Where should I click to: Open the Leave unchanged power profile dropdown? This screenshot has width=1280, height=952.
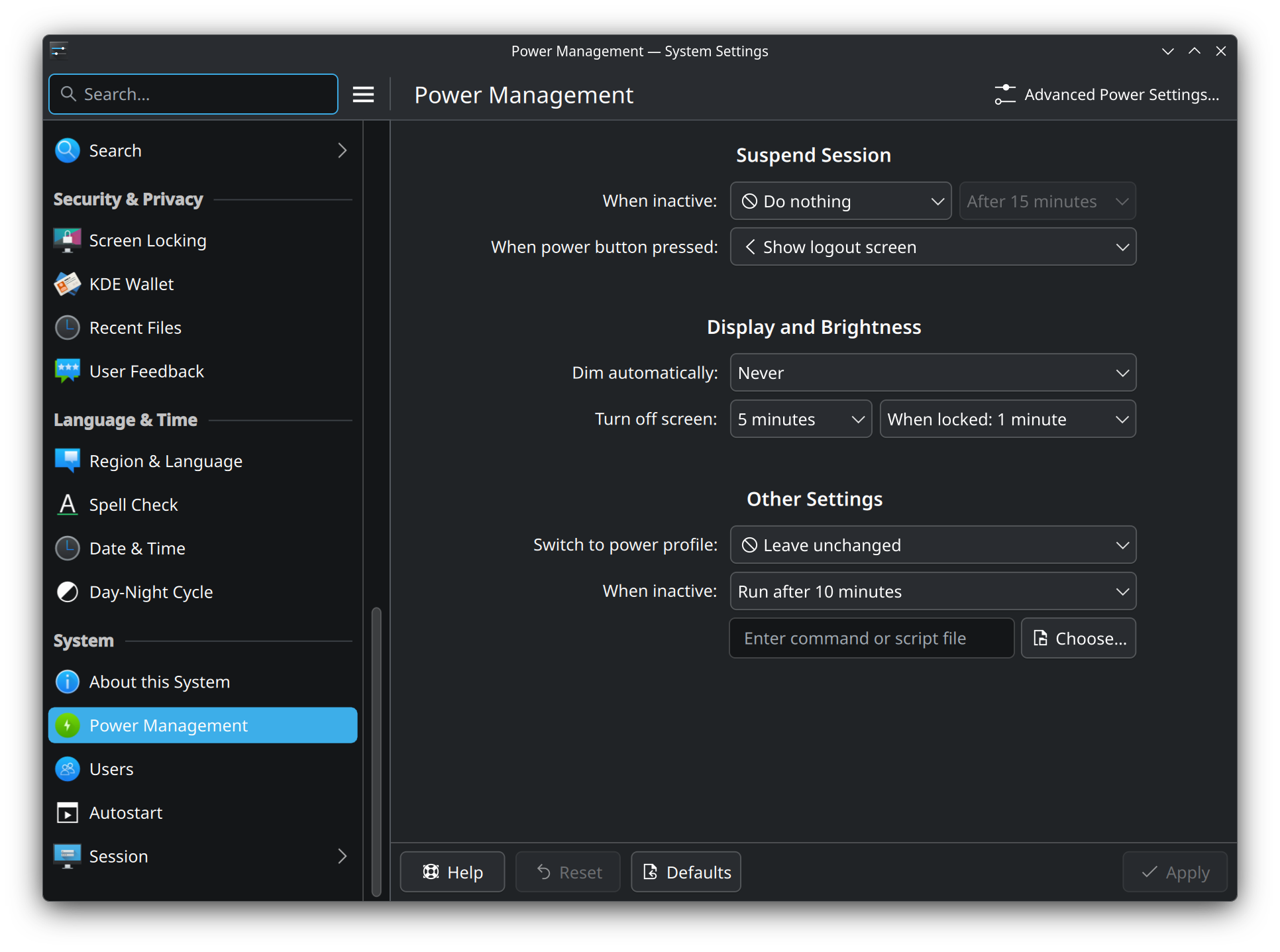(933, 545)
